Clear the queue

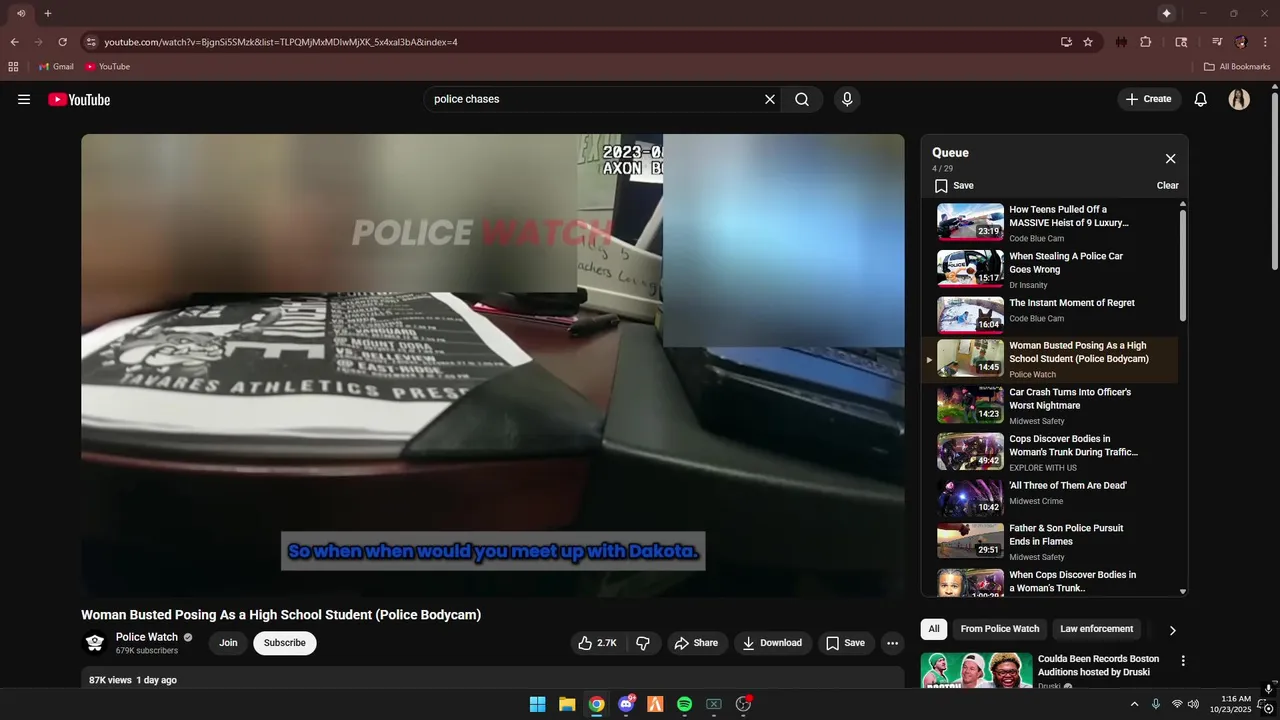coord(1167,186)
